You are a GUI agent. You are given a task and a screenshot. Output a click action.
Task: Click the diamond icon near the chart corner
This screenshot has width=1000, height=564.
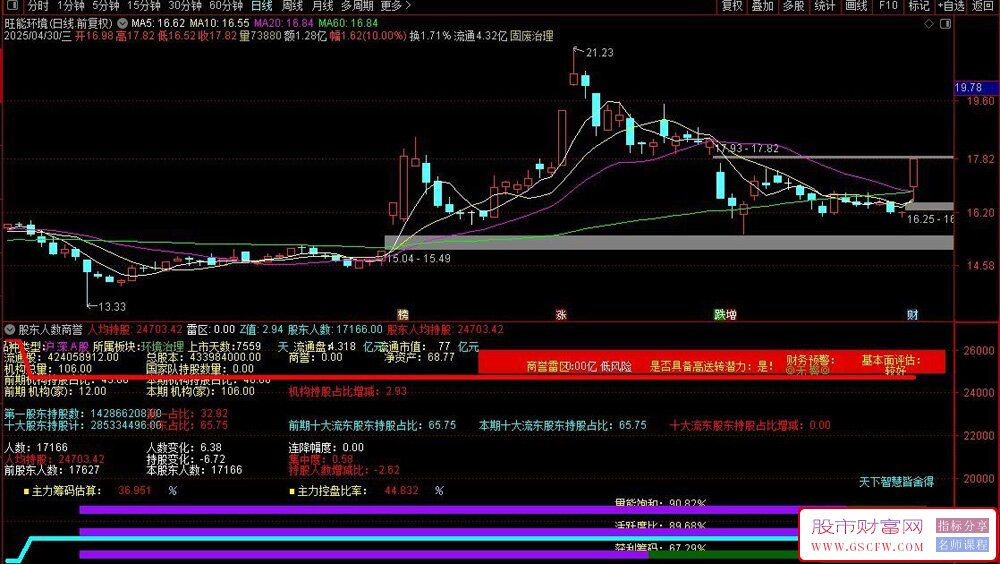pyautogui.click(x=929, y=24)
